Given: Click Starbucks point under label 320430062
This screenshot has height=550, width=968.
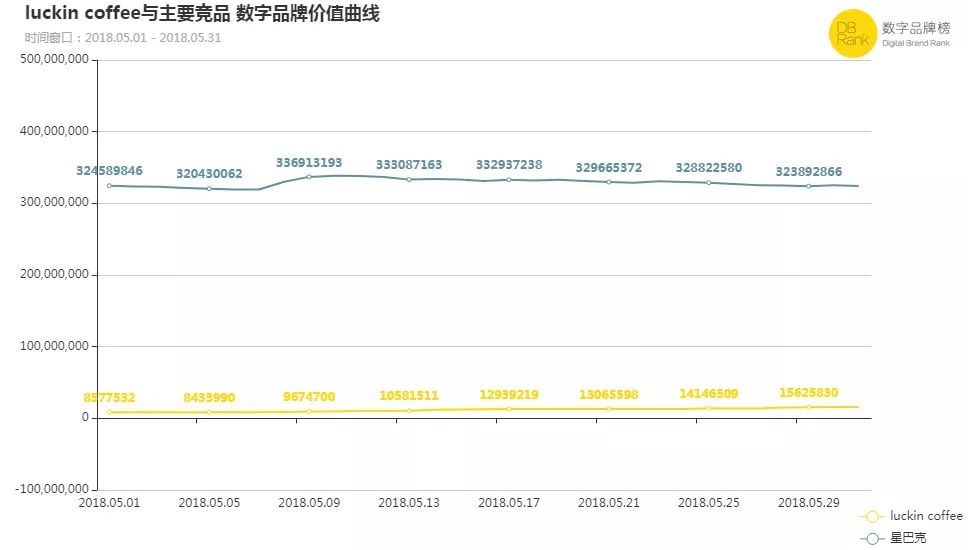Looking at the screenshot, I should point(209,189).
